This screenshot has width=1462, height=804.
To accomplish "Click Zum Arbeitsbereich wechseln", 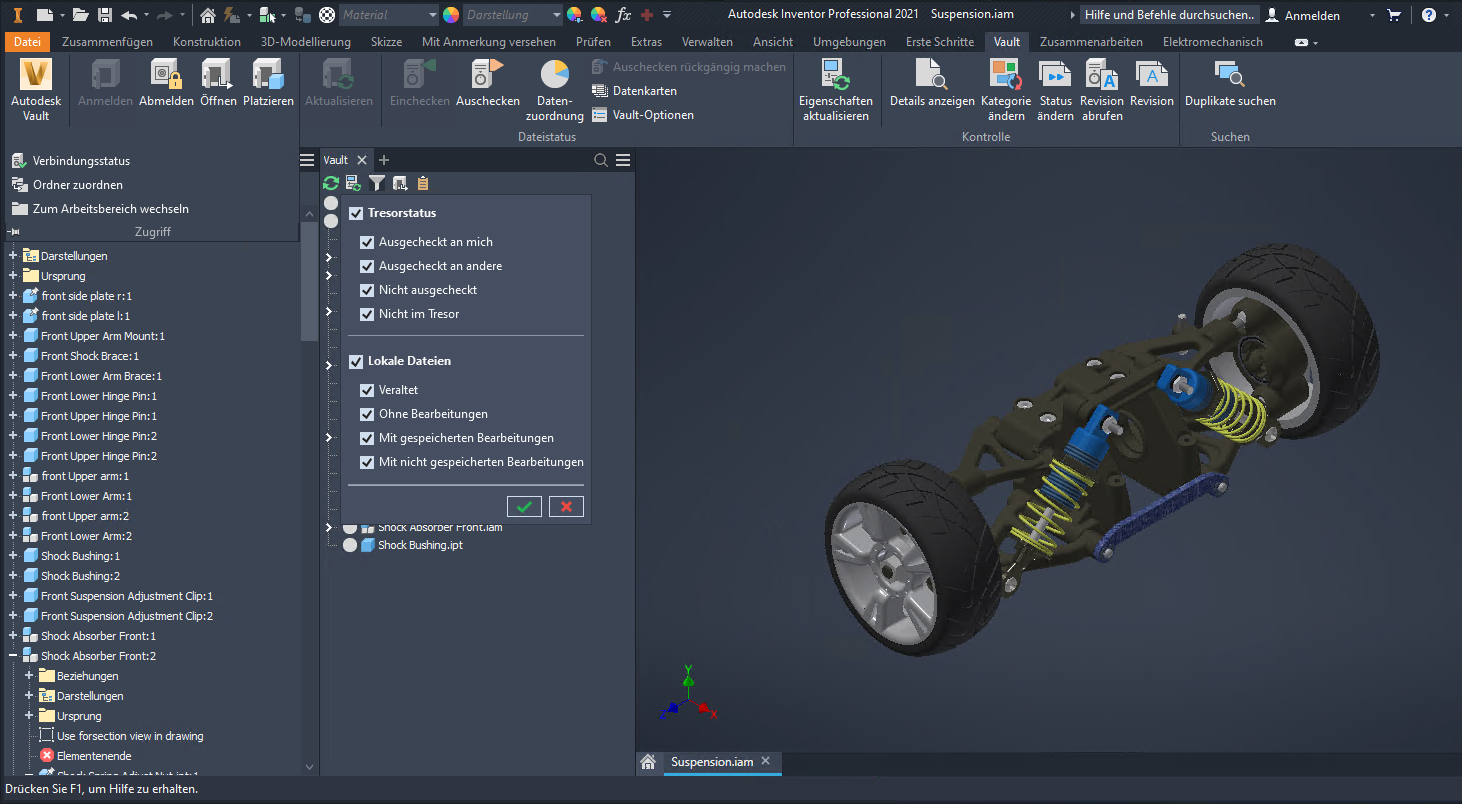I will 100,209.
